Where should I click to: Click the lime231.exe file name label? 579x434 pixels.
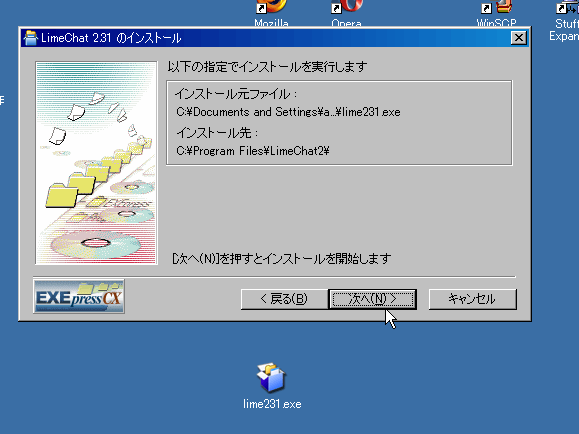(x=272, y=404)
